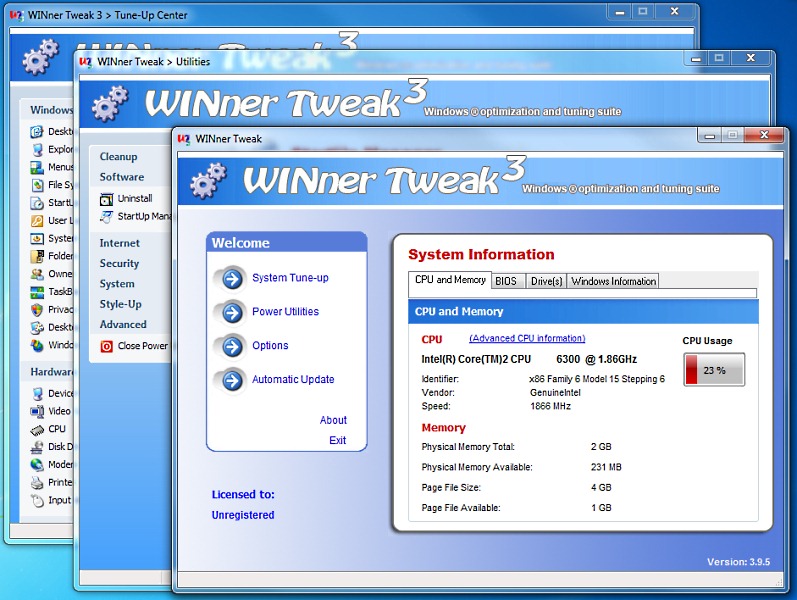Open the Advanced CPU information link
Screen dimensions: 797x600
(x=527, y=339)
